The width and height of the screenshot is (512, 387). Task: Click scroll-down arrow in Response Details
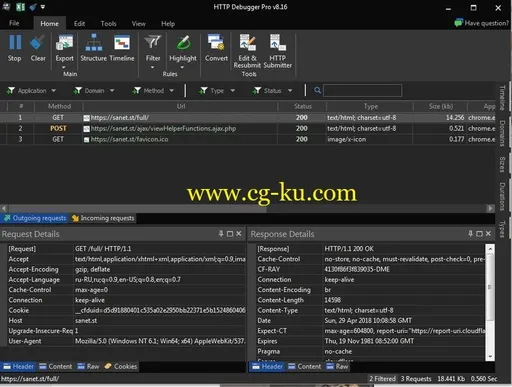pos(490,357)
